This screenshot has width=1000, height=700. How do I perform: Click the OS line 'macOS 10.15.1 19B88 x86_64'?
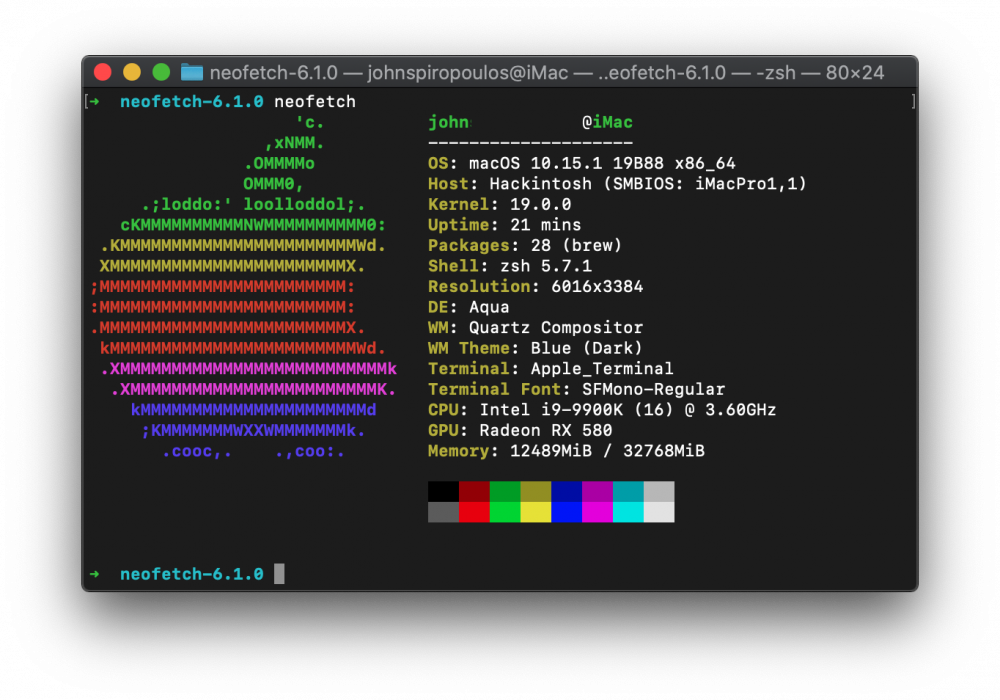click(602, 163)
